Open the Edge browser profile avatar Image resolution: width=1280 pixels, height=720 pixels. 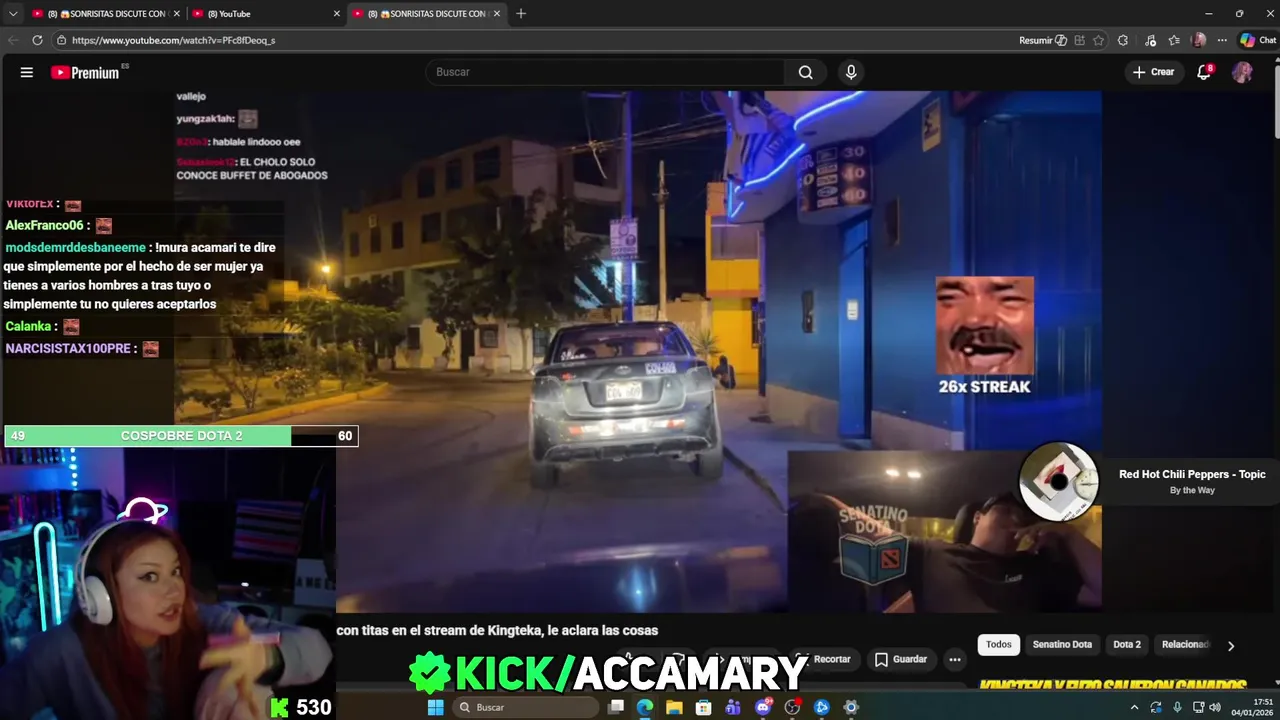tap(1199, 40)
